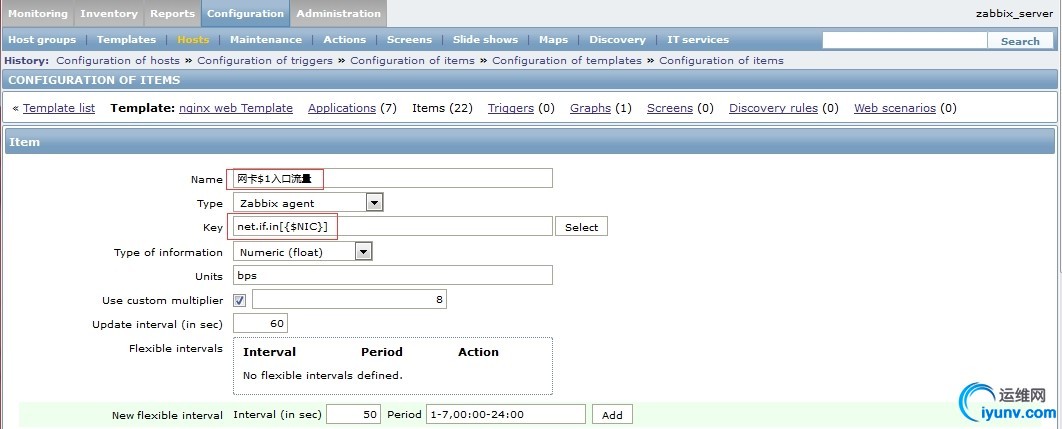Viewport: 1062px width, 429px height.
Task: Open the Administration main tab
Action: coord(339,14)
